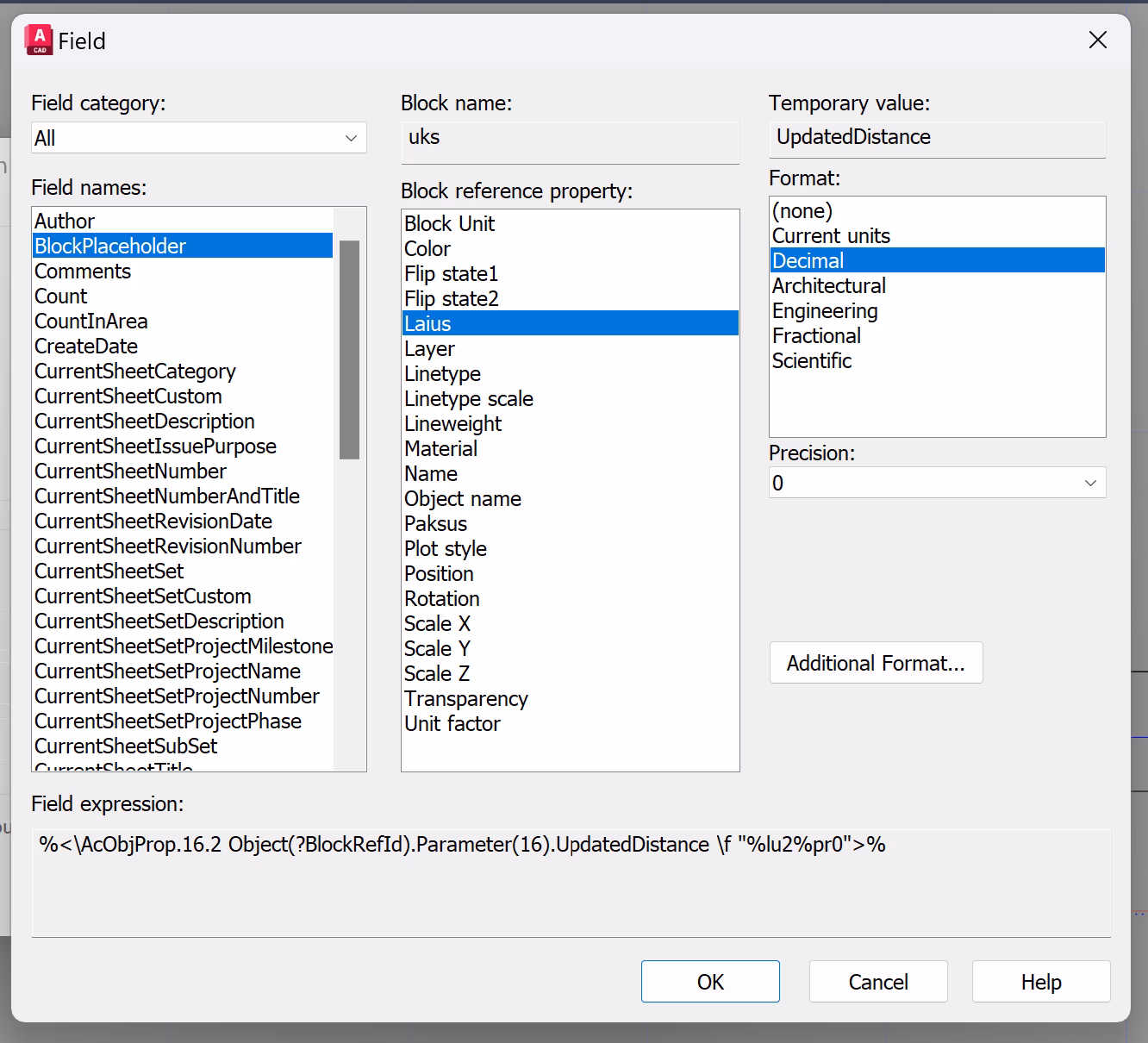Image resolution: width=1148 pixels, height=1043 pixels.
Task: Click the AutoCAD icon in title bar
Action: [x=39, y=41]
